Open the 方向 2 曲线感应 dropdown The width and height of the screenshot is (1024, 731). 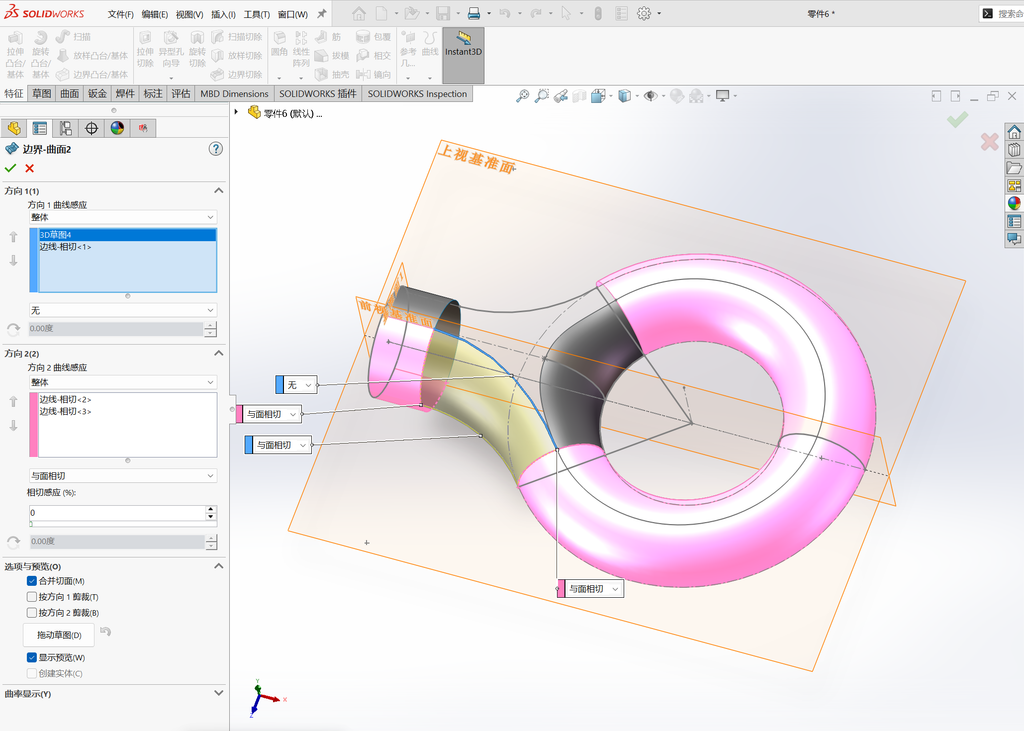pos(123,382)
